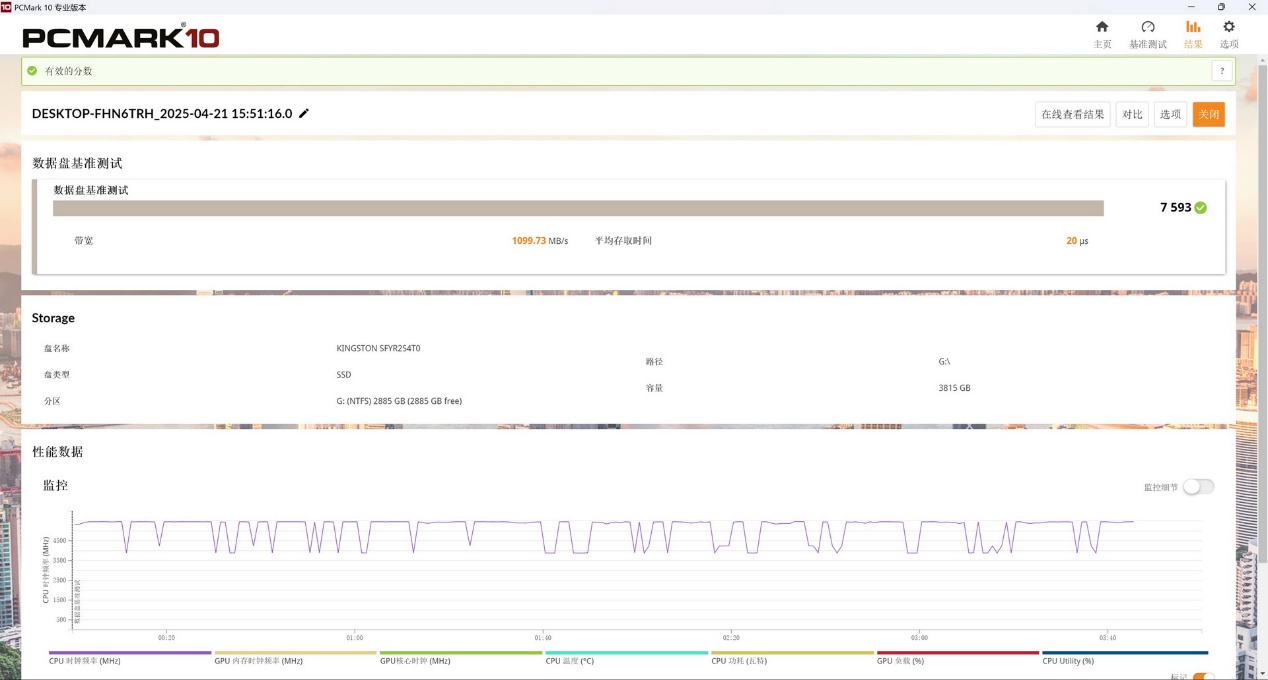The image size is (1268, 680).
Task: Click the access time value 20 μs
Action: [x=1077, y=241]
